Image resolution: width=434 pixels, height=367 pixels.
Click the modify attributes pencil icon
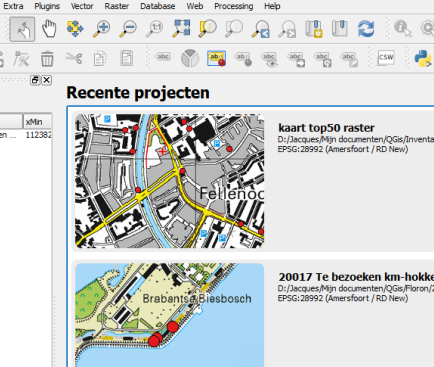click(21, 59)
